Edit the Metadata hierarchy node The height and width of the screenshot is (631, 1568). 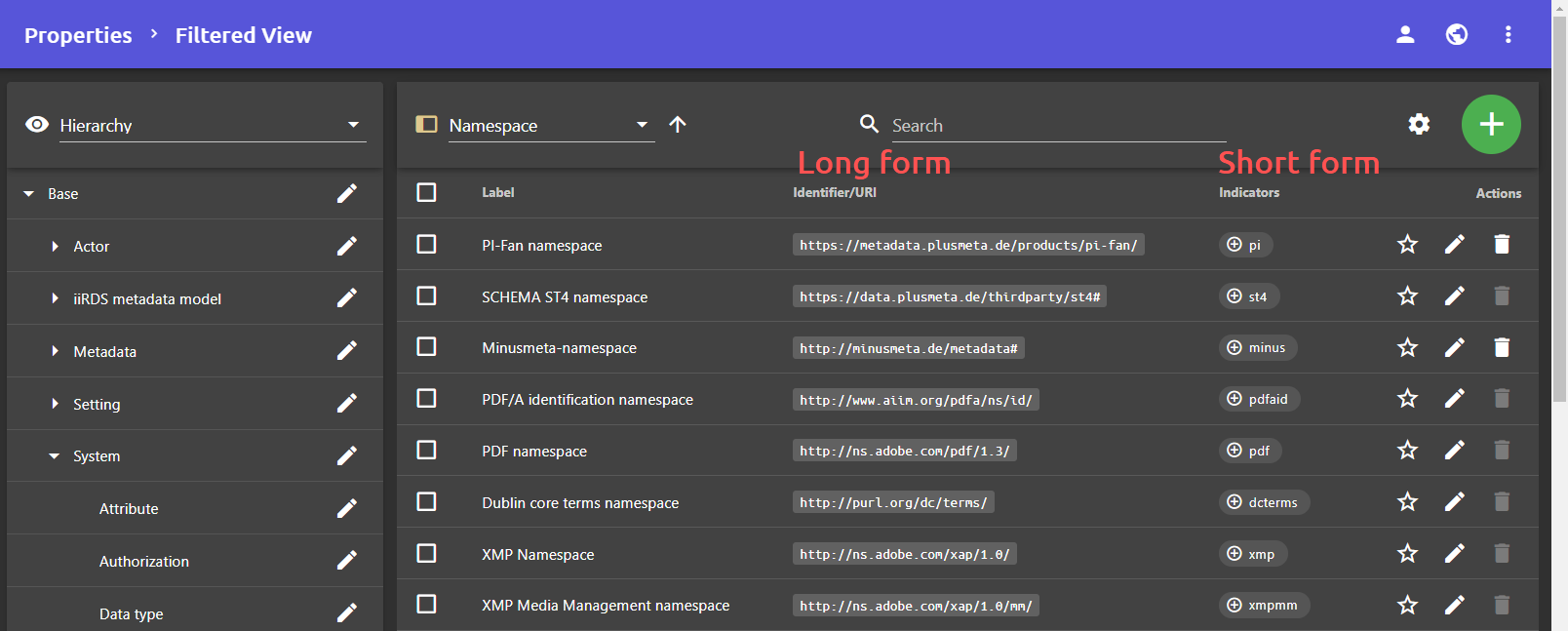pyautogui.click(x=346, y=351)
